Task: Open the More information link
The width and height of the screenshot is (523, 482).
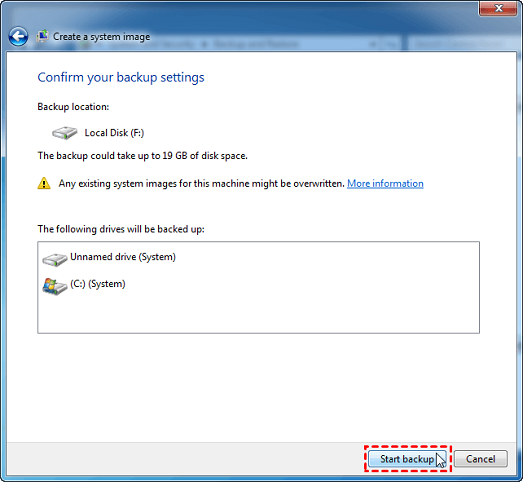Action: (x=385, y=183)
